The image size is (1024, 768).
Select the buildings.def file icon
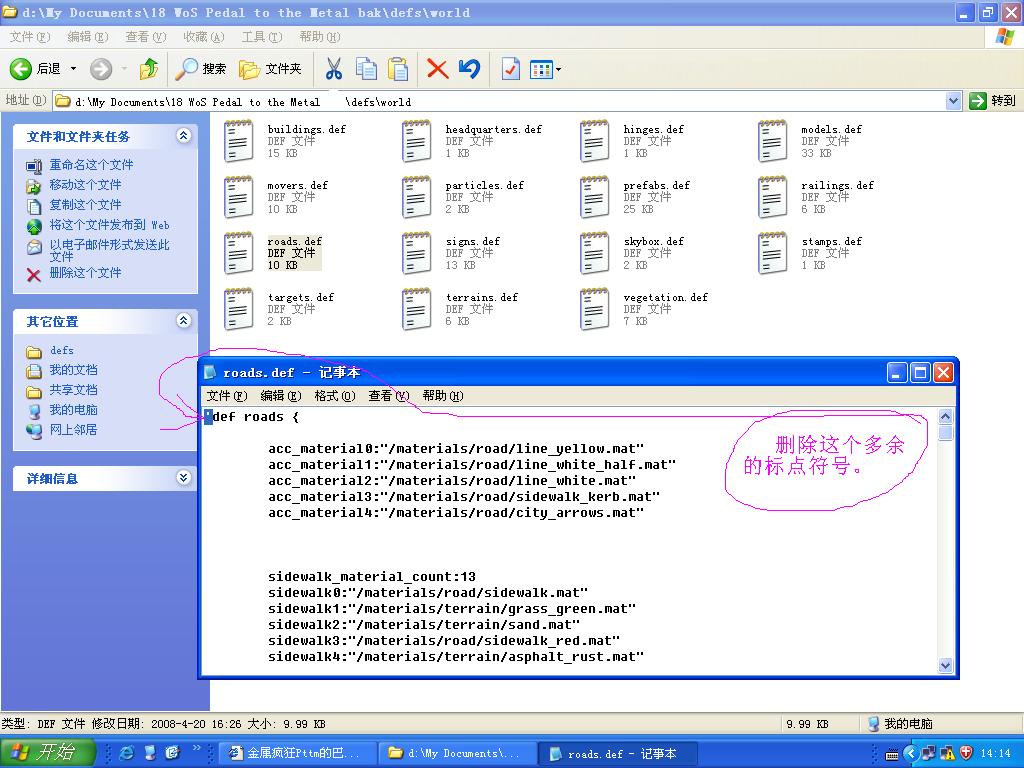point(238,141)
